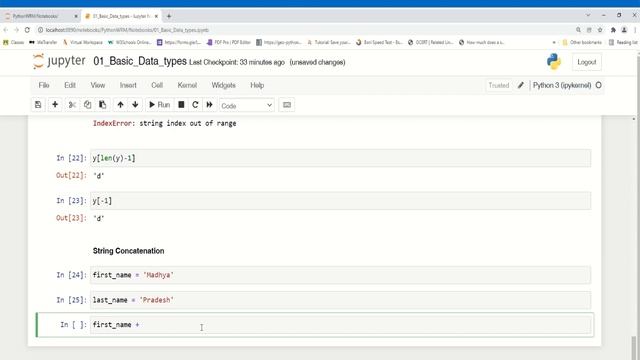
Task: Open the File menu
Action: point(44,85)
